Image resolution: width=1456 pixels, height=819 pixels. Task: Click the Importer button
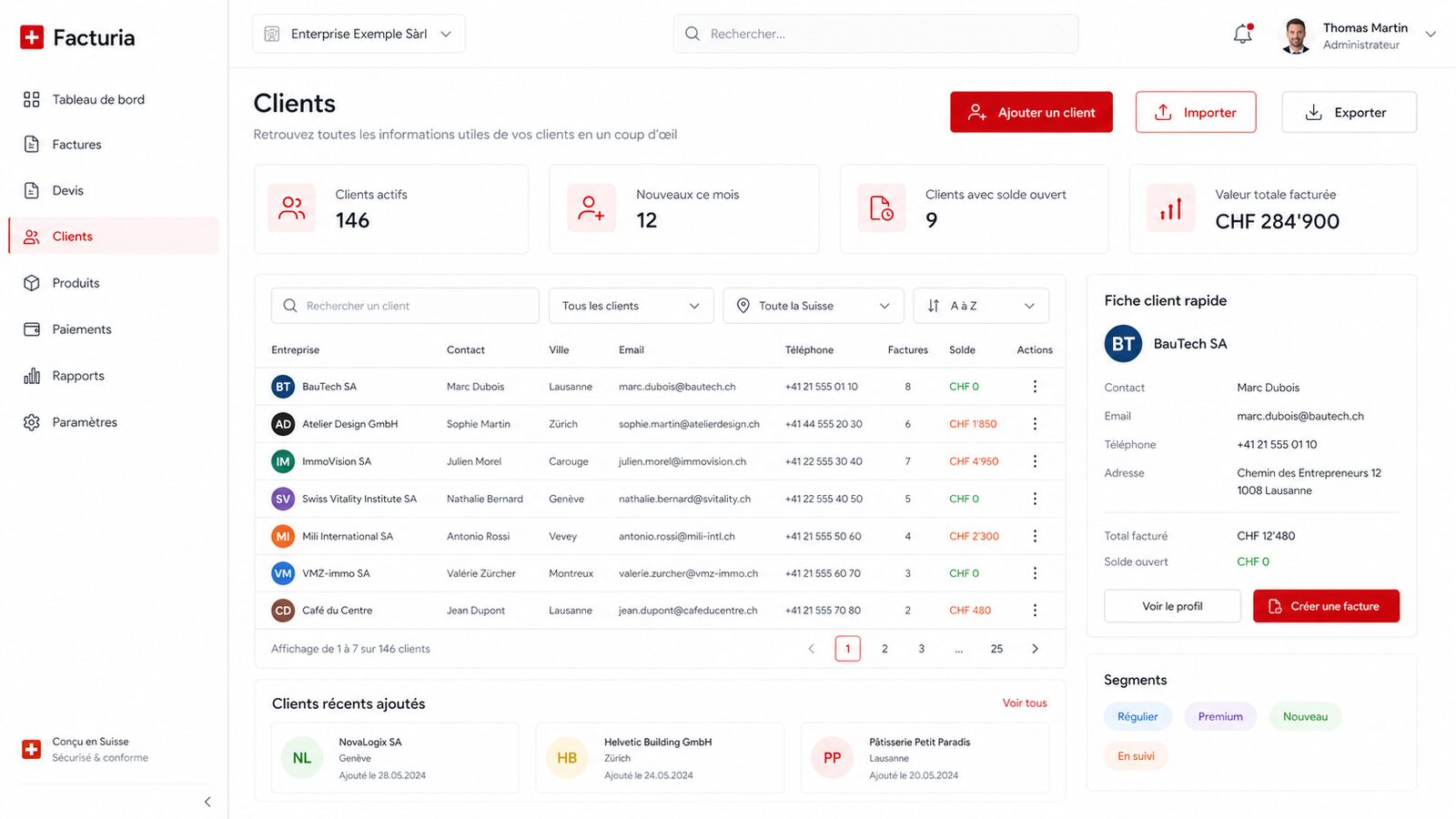pyautogui.click(x=1196, y=112)
